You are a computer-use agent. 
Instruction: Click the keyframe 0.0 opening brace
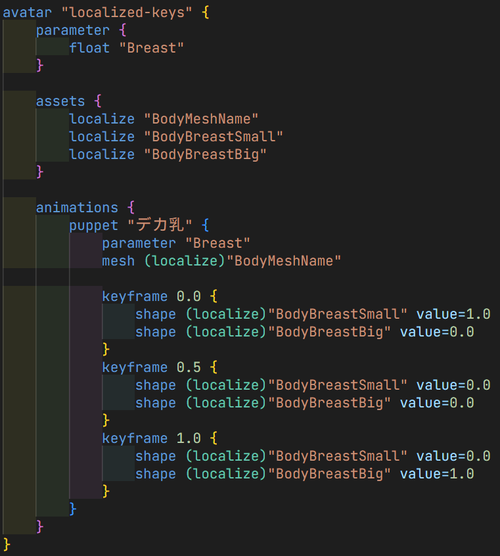point(213,296)
